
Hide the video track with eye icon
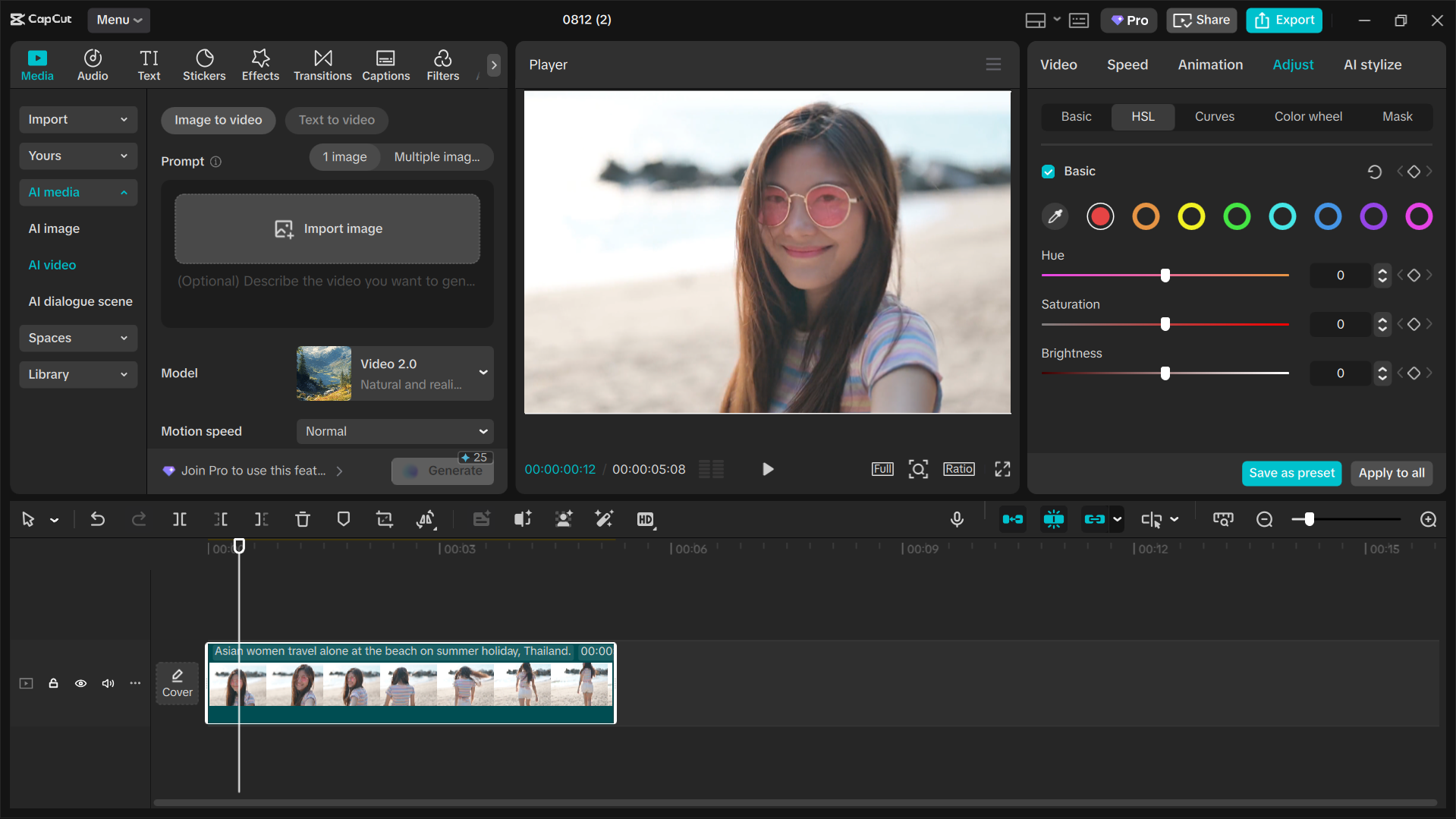[80, 683]
